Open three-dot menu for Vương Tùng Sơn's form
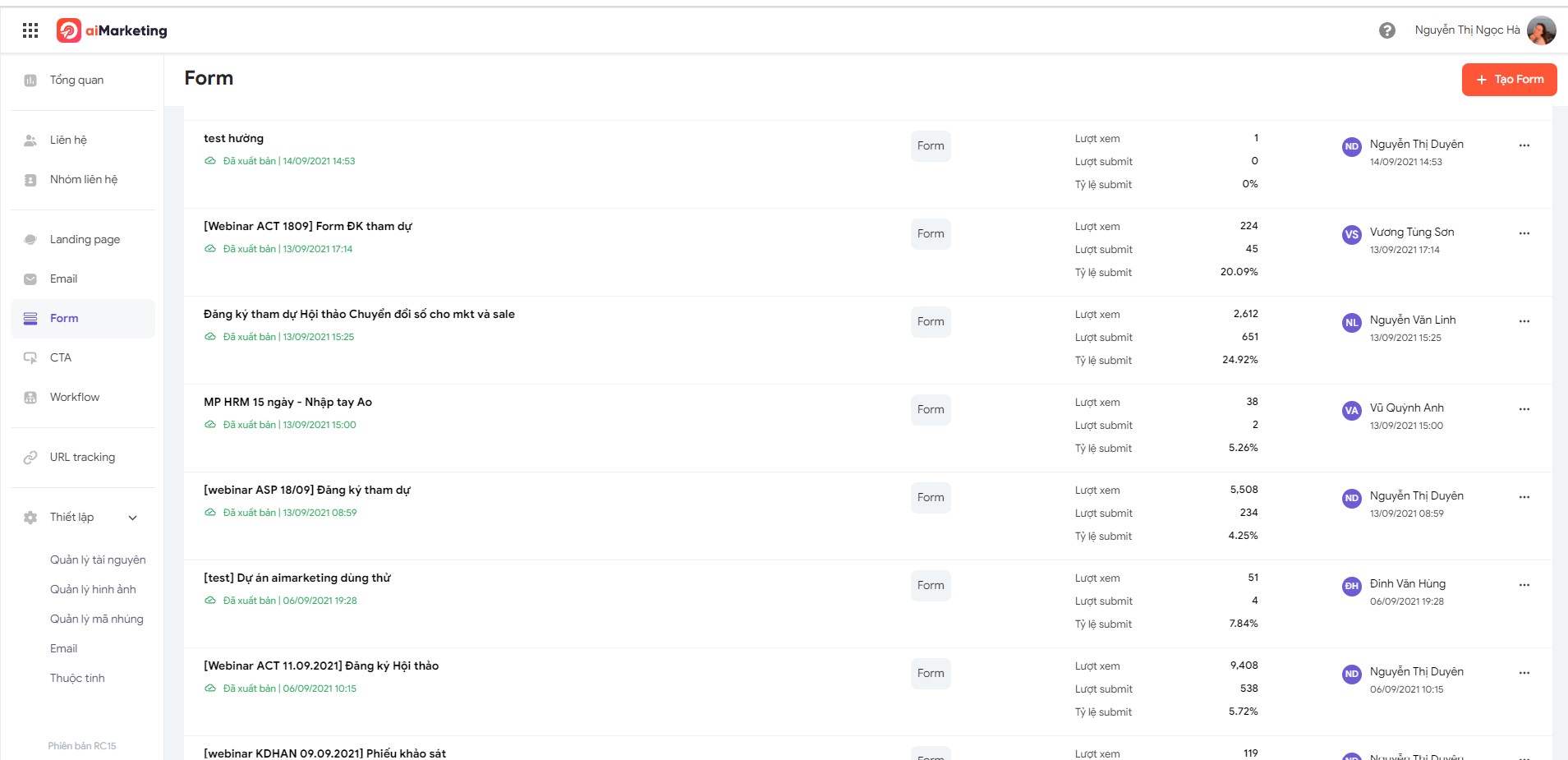Image resolution: width=1568 pixels, height=760 pixels. [x=1524, y=233]
